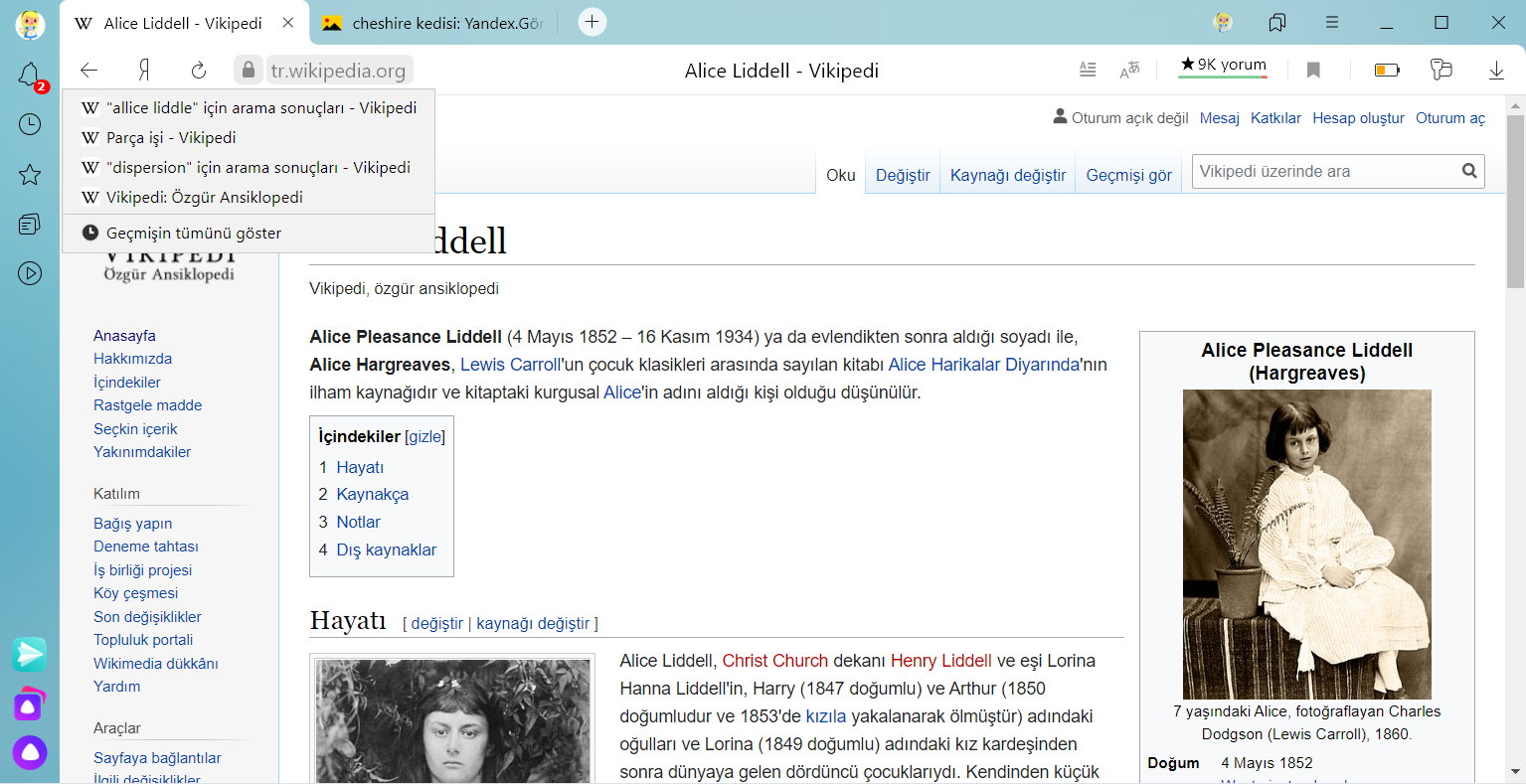Open reader mode icon
Viewport: 1526px width, 784px height.
pos(1088,70)
